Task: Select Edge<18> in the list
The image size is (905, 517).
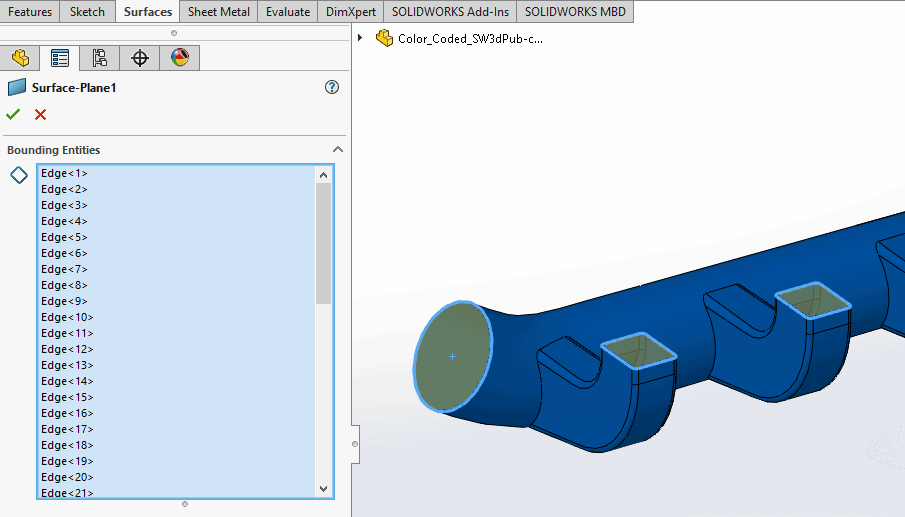Action: [x=177, y=445]
